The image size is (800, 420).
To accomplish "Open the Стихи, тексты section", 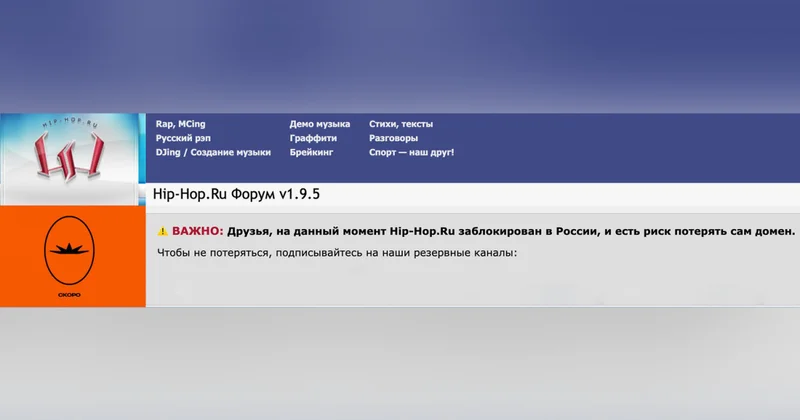I will pos(401,124).
